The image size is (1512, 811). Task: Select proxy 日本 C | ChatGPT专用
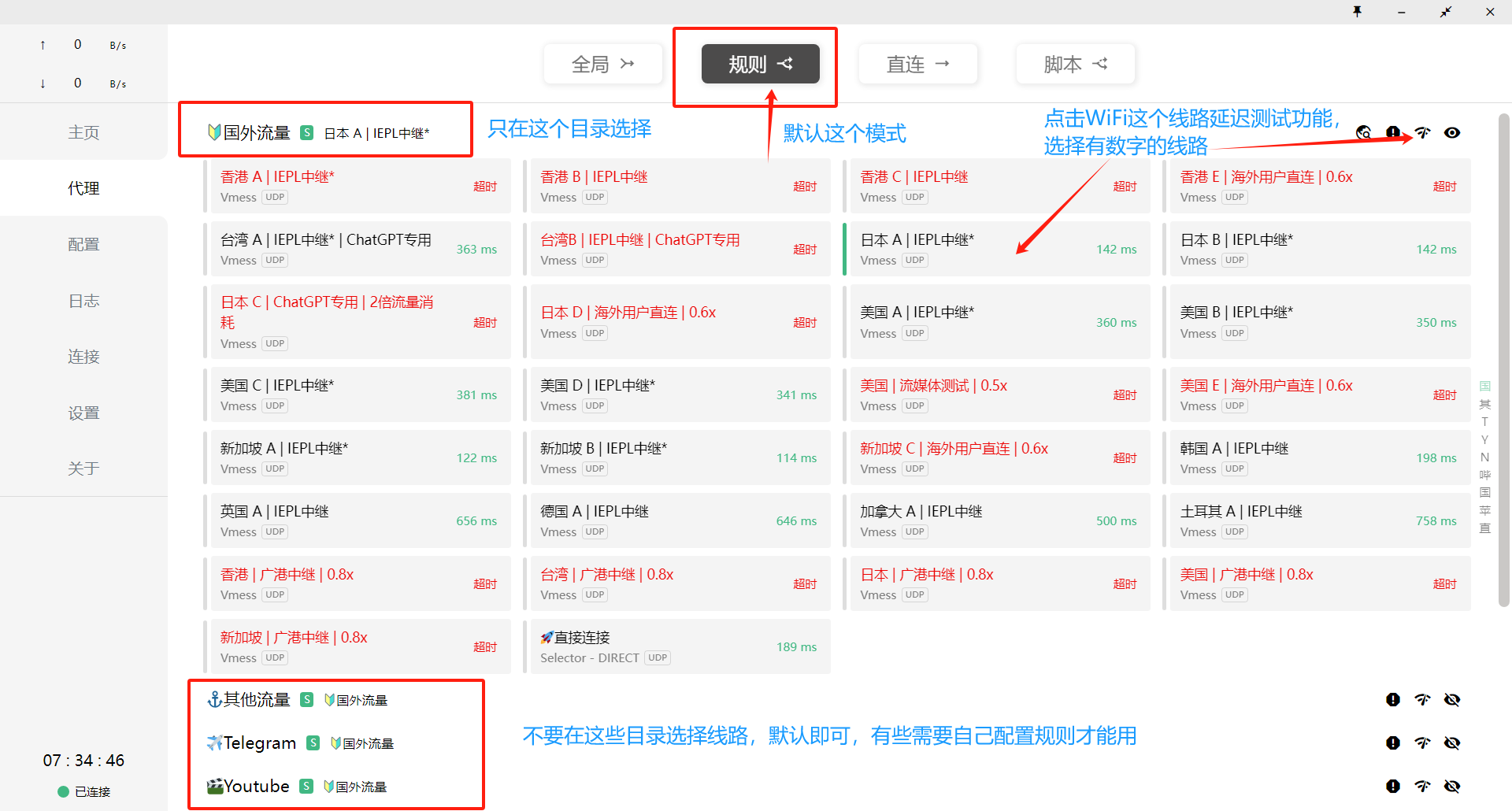[x=359, y=322]
